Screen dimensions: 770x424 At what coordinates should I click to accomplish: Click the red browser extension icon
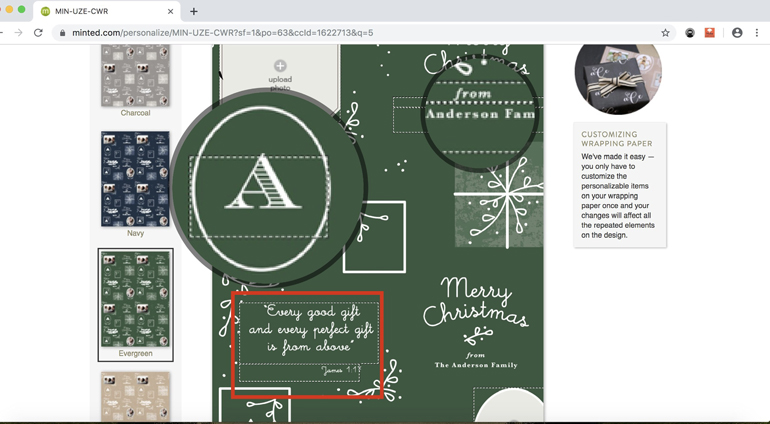tap(710, 33)
